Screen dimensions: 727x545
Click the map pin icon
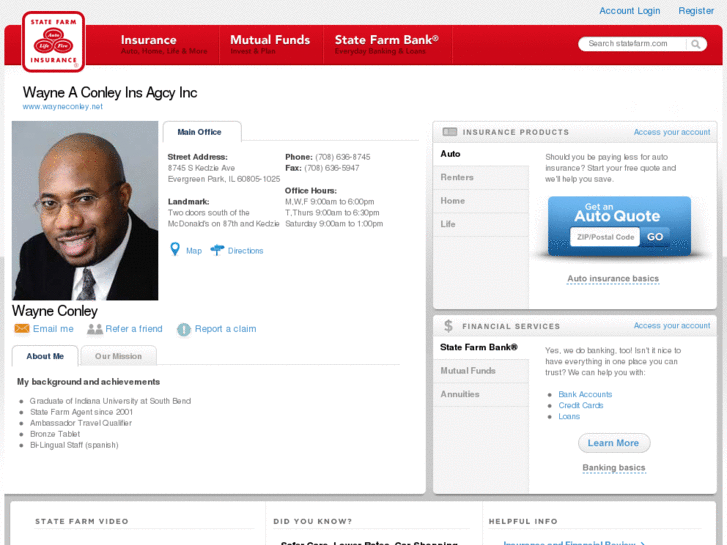click(175, 250)
